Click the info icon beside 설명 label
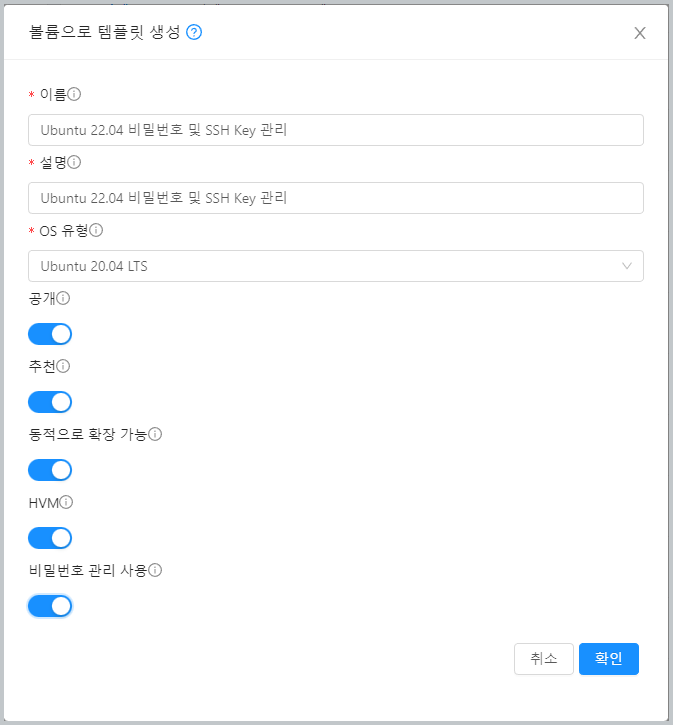Screen dimensions: 673x725 (74, 162)
